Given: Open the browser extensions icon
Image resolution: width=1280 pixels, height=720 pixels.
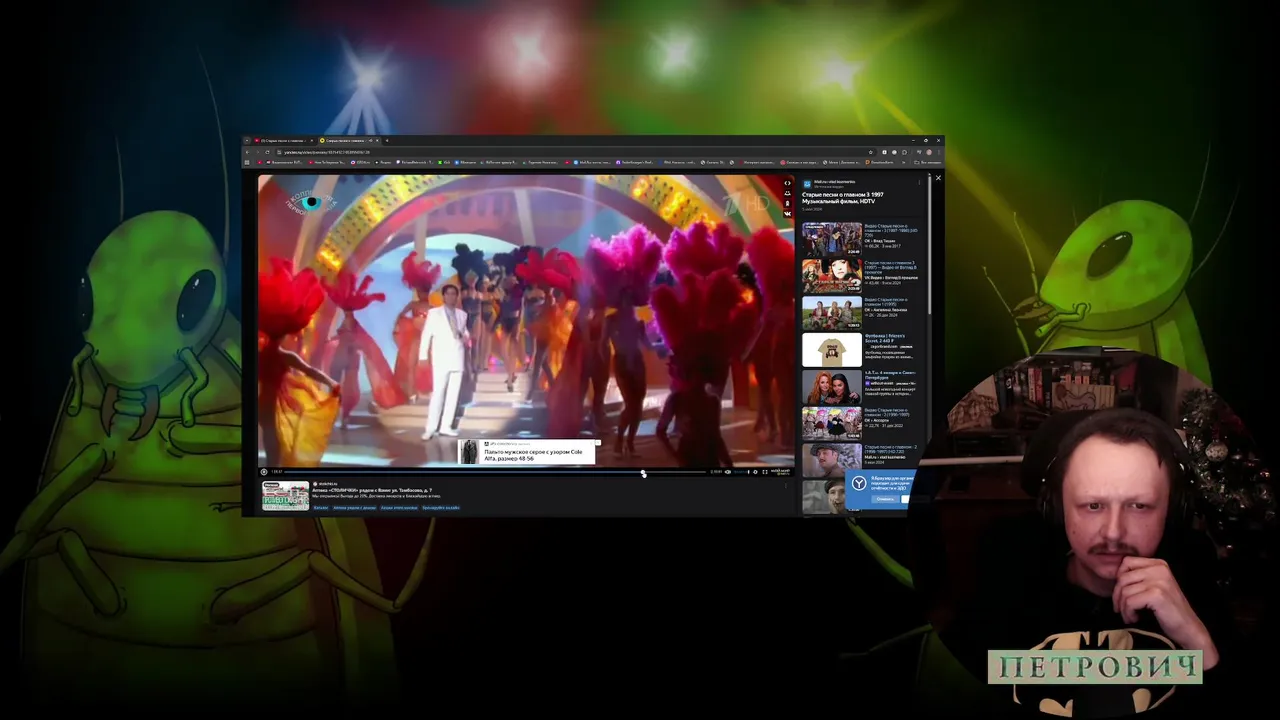Looking at the screenshot, I should [904, 152].
